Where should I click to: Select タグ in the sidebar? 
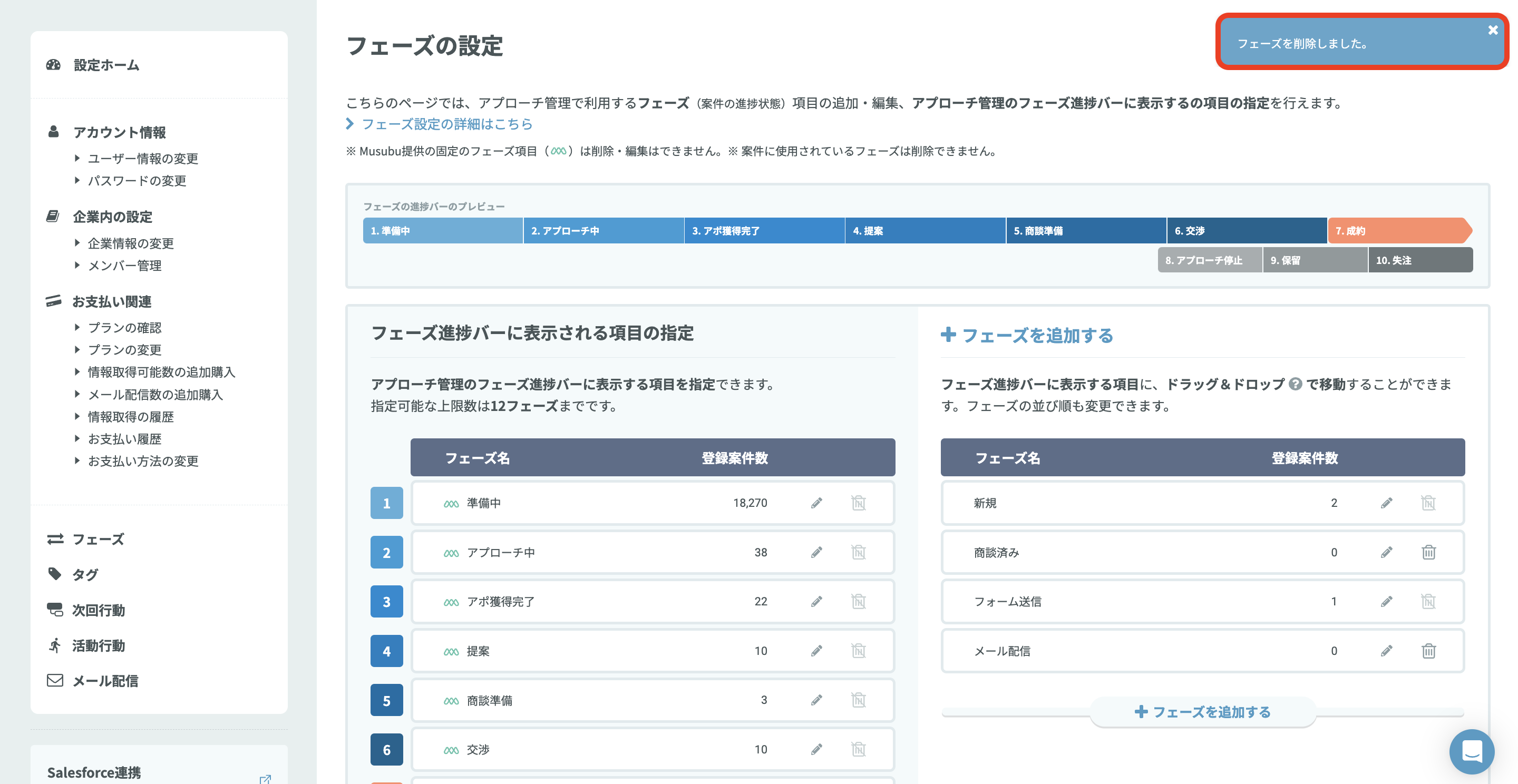click(x=85, y=574)
